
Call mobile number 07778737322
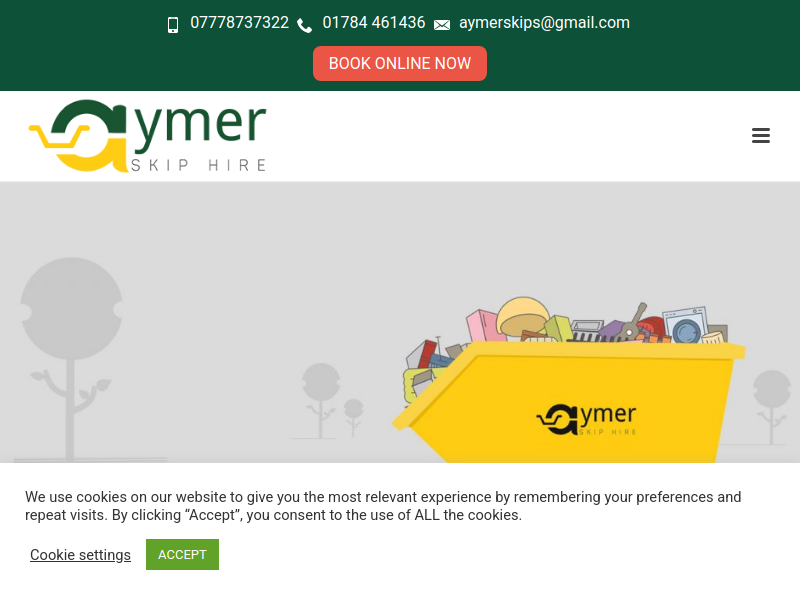point(239,23)
